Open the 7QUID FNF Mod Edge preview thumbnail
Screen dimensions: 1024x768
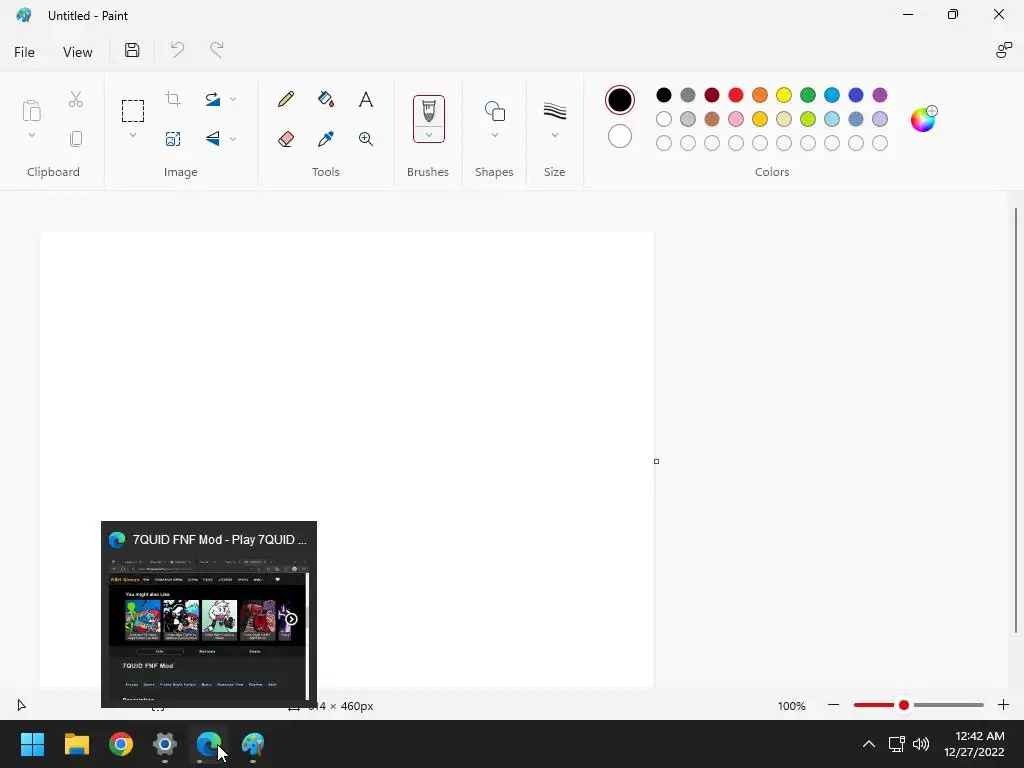[x=209, y=614]
